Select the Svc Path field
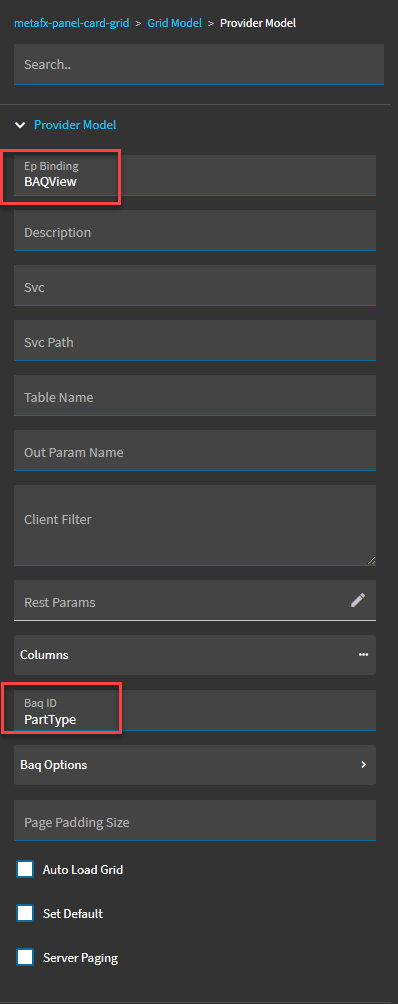The width and height of the screenshot is (398, 1004). (x=195, y=340)
